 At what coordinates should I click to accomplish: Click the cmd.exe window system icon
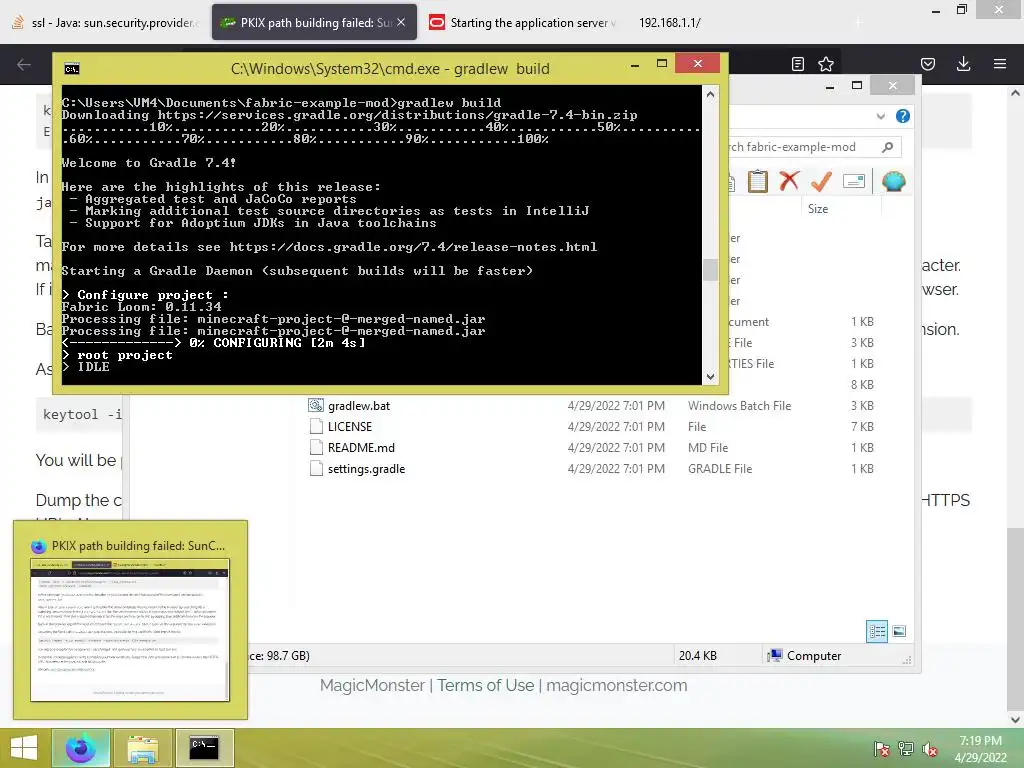[72, 69]
